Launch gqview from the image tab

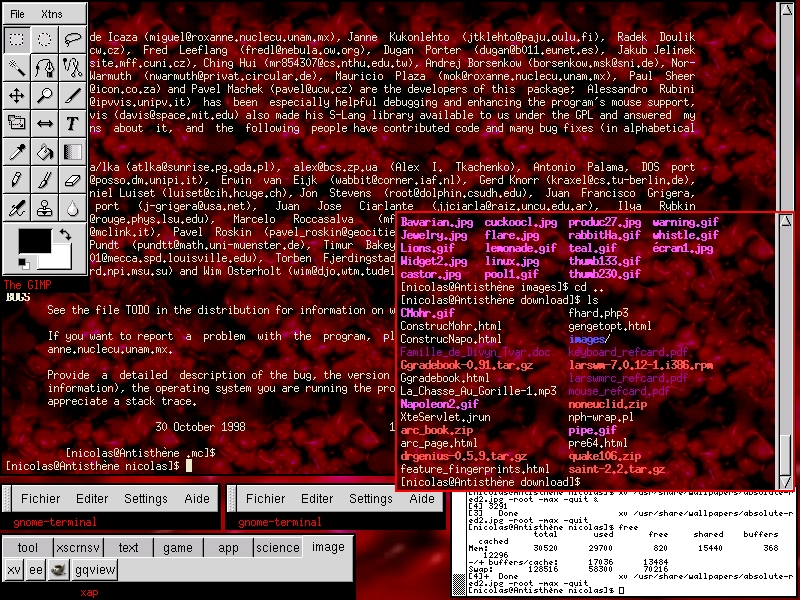96,570
